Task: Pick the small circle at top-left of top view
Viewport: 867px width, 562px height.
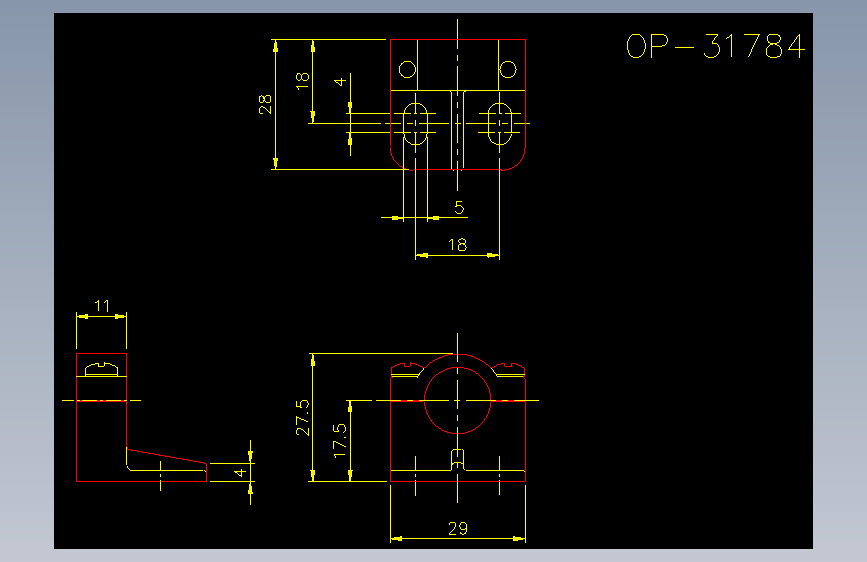Action: tap(408, 70)
